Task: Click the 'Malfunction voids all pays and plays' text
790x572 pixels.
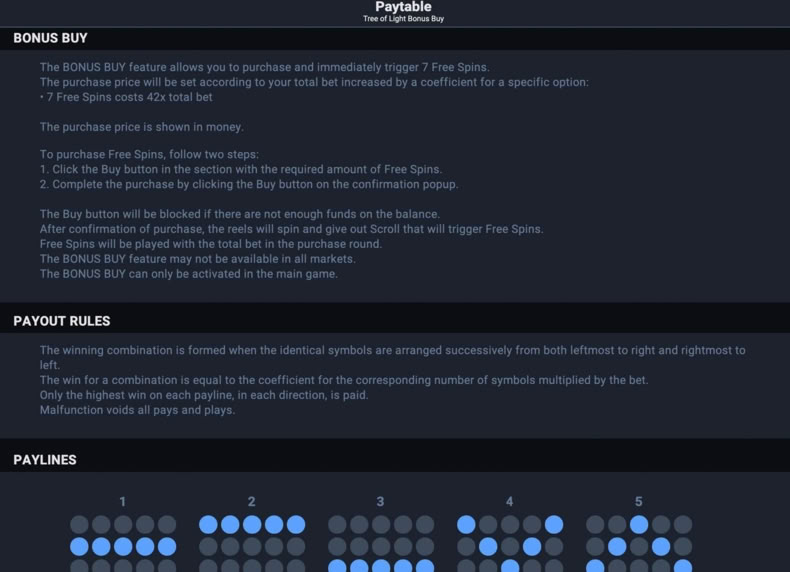Action: pyautogui.click(x=137, y=410)
